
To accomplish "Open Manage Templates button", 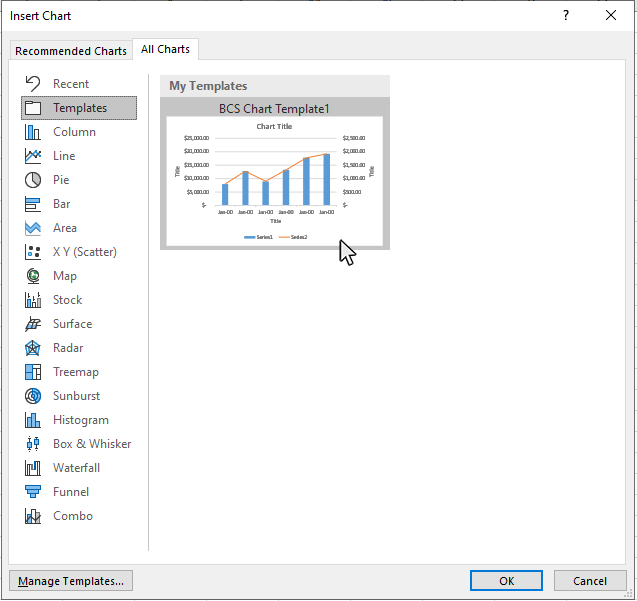I will [71, 581].
